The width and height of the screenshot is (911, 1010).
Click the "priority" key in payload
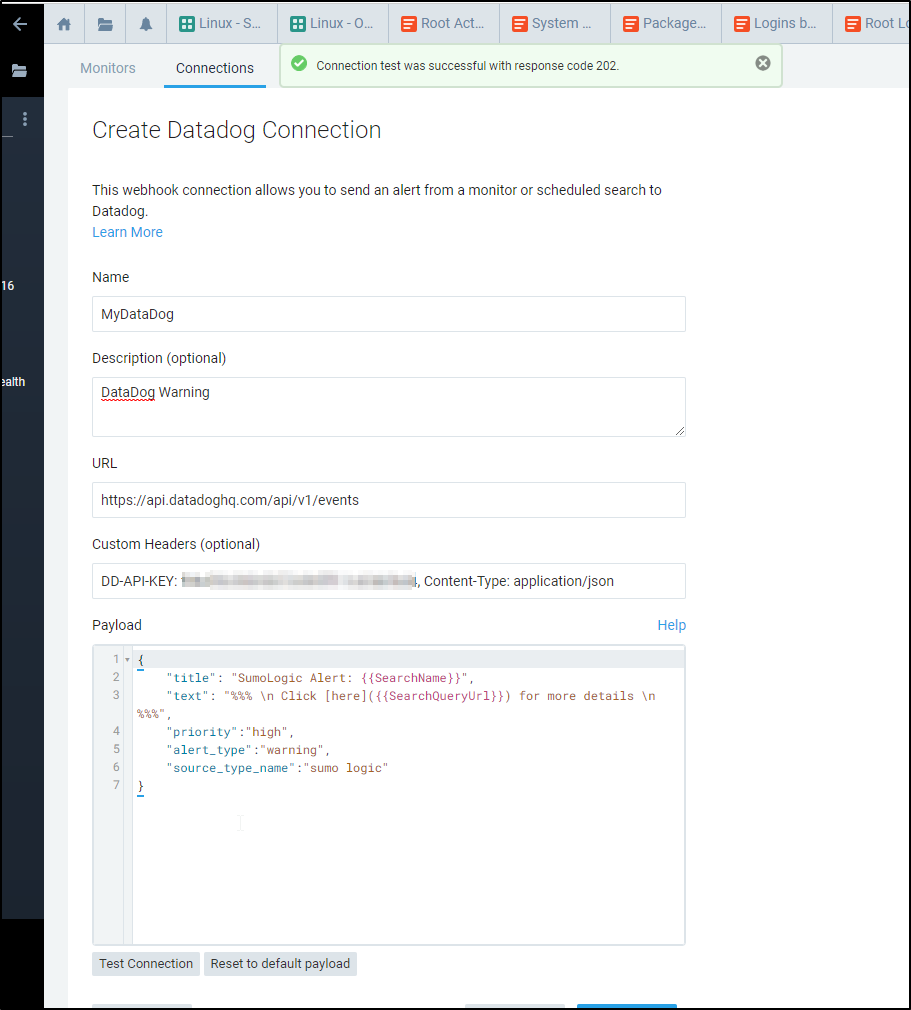point(202,732)
